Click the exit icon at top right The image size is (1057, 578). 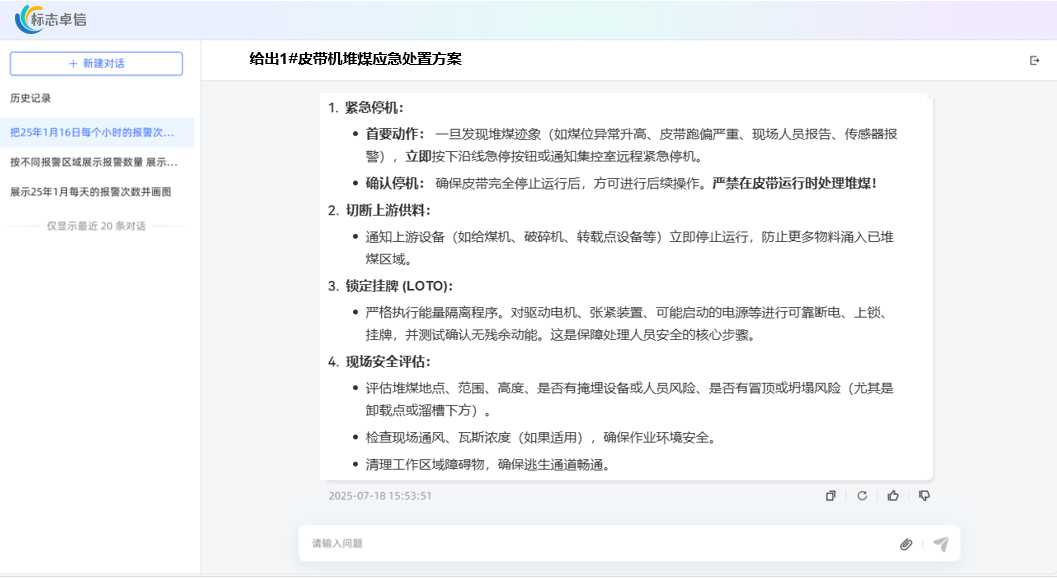[1035, 61]
